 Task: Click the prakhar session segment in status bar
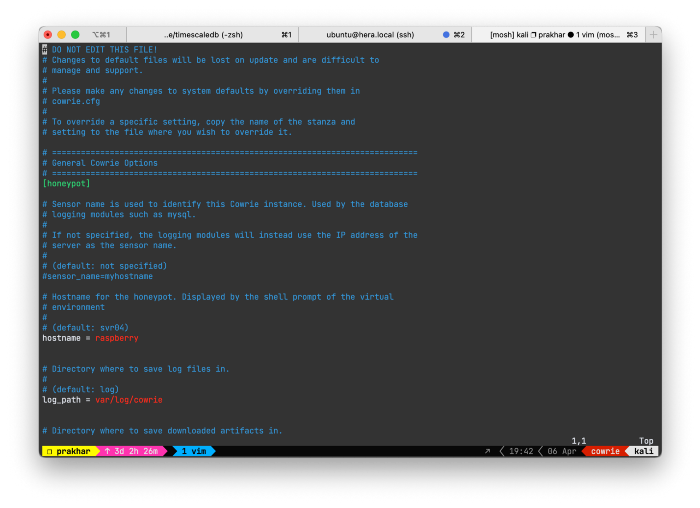(70, 451)
